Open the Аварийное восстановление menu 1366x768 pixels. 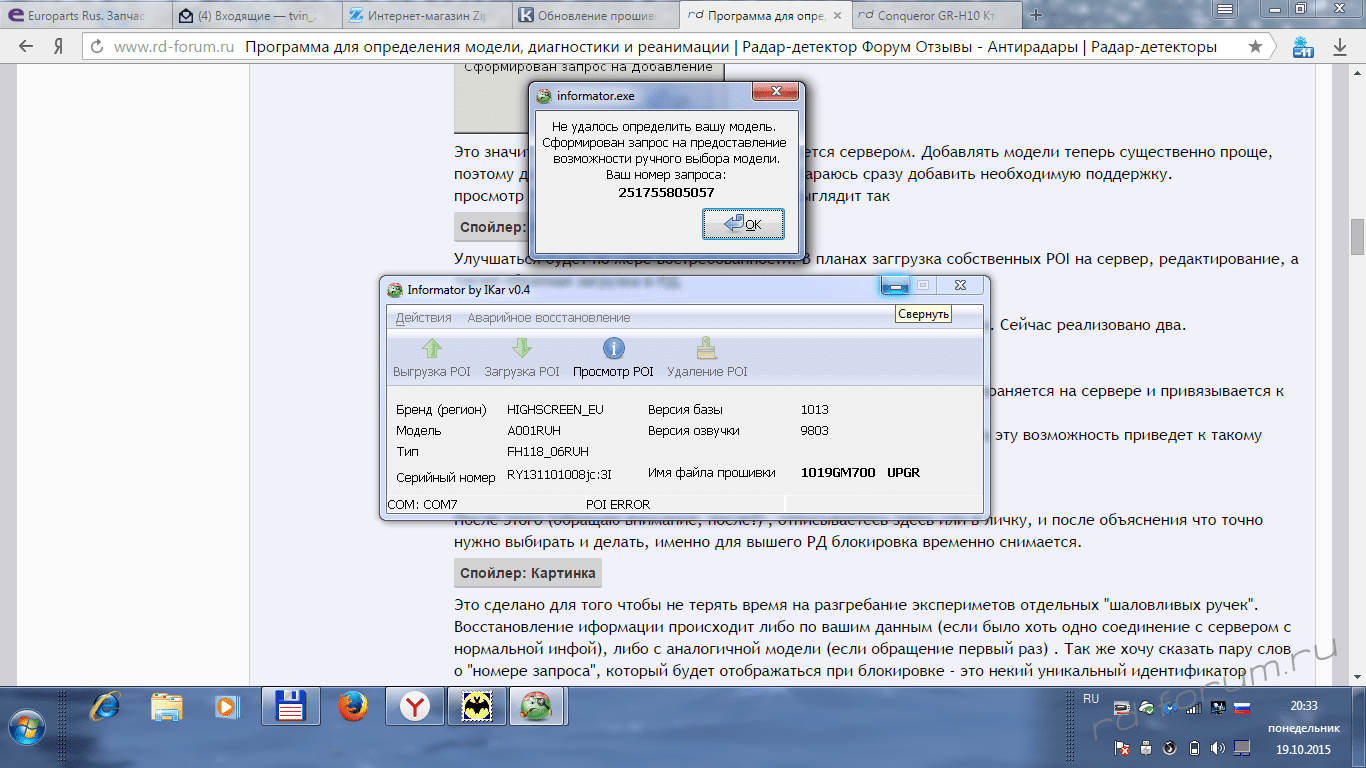542,318
